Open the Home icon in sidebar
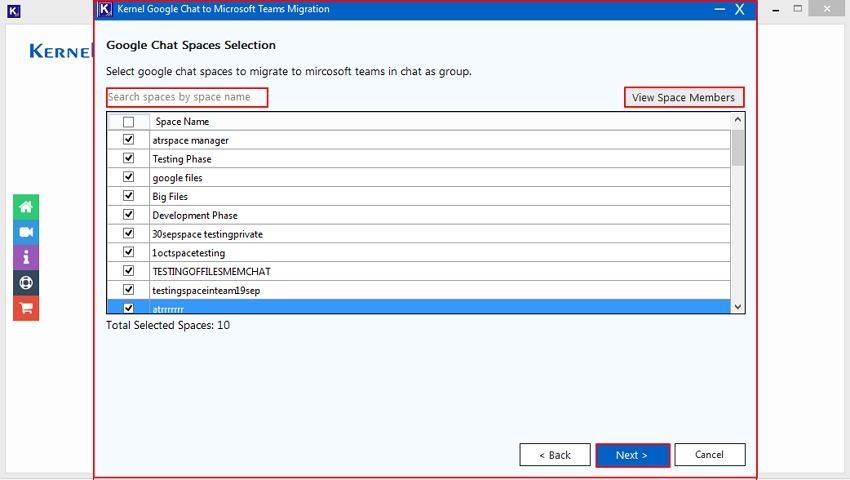Viewport: 850px width, 480px height. click(x=26, y=207)
